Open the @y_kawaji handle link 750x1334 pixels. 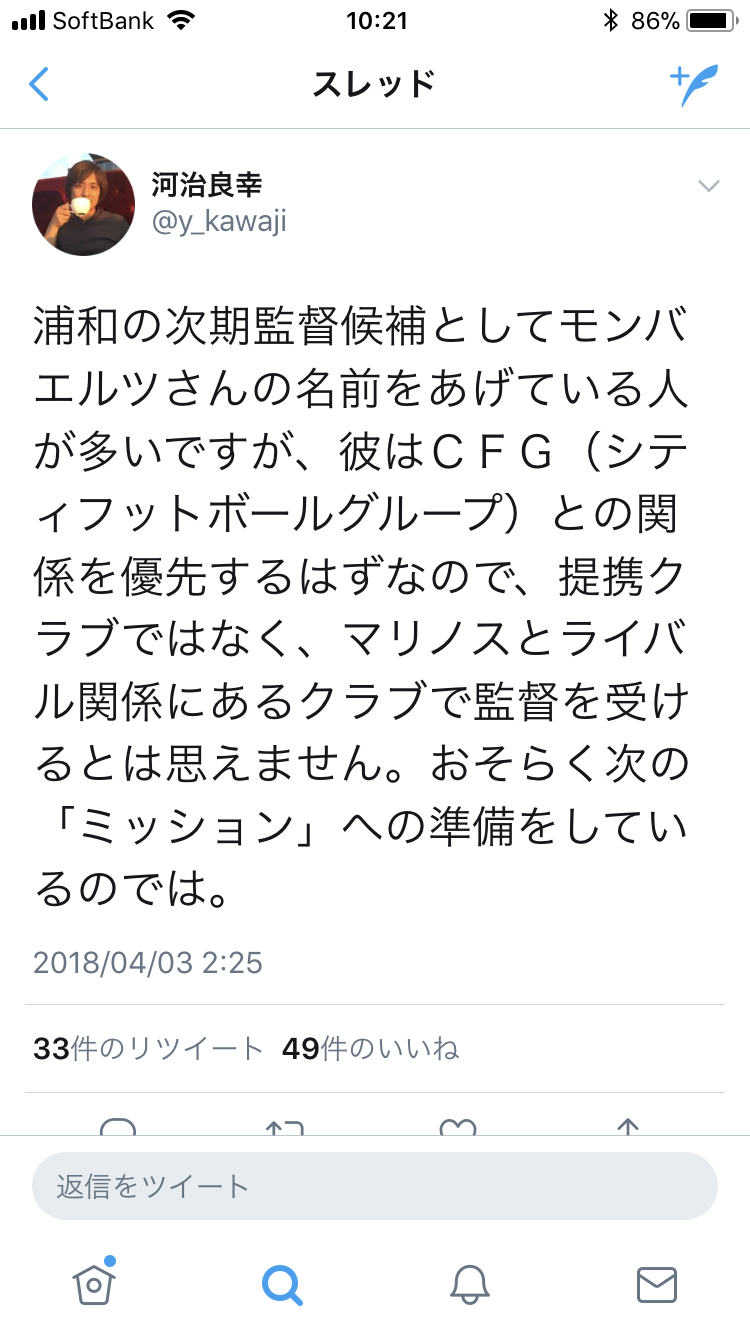click(219, 221)
